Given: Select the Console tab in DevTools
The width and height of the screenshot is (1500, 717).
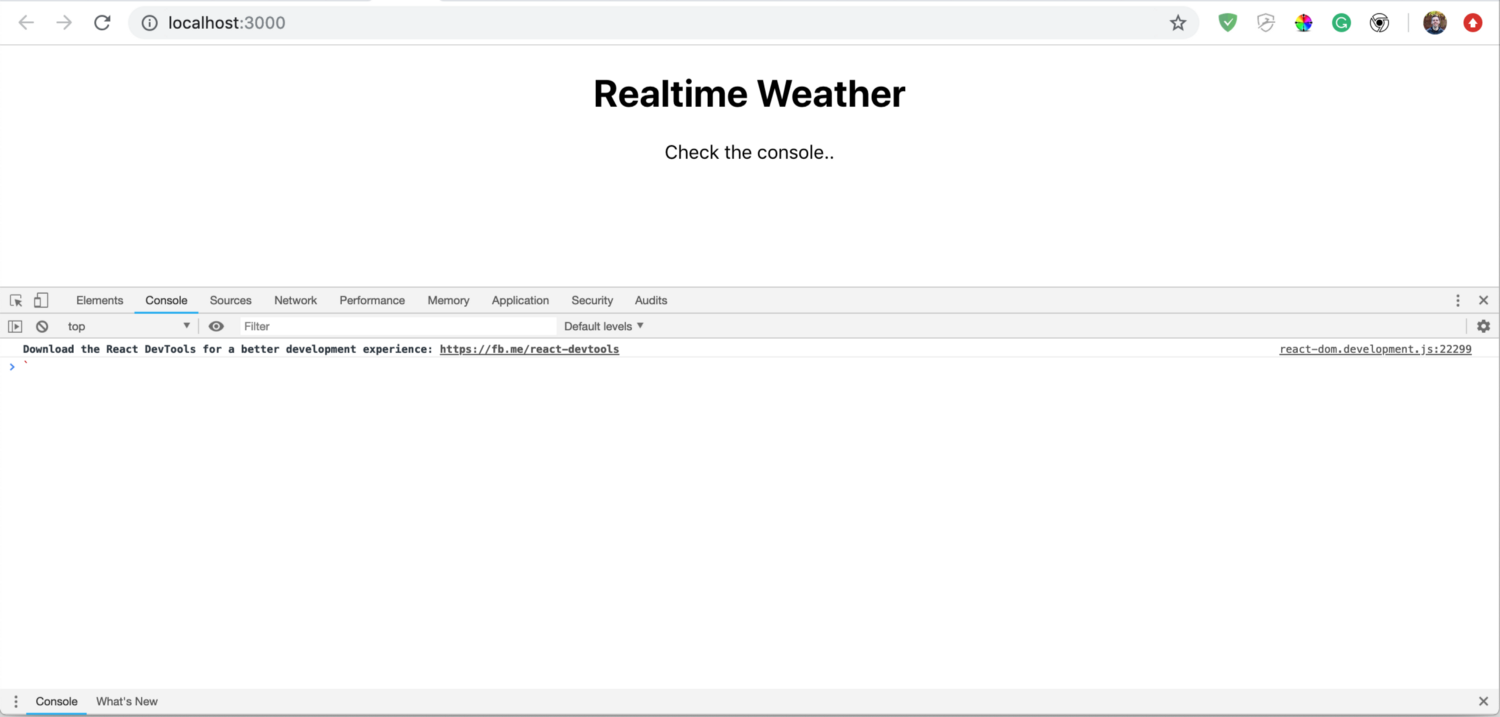Looking at the screenshot, I should 166,300.
